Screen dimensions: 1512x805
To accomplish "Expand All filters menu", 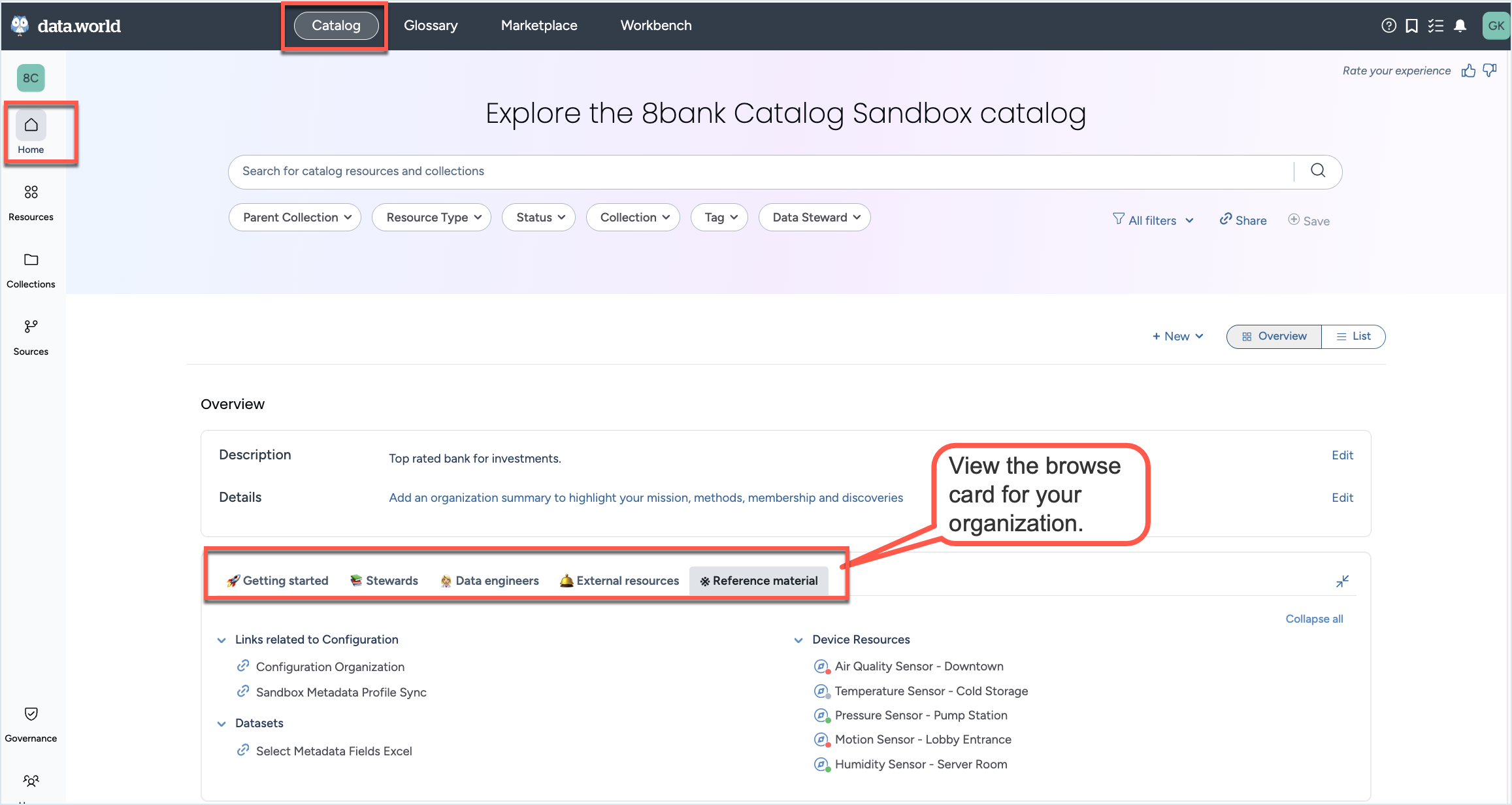I will 1153,220.
